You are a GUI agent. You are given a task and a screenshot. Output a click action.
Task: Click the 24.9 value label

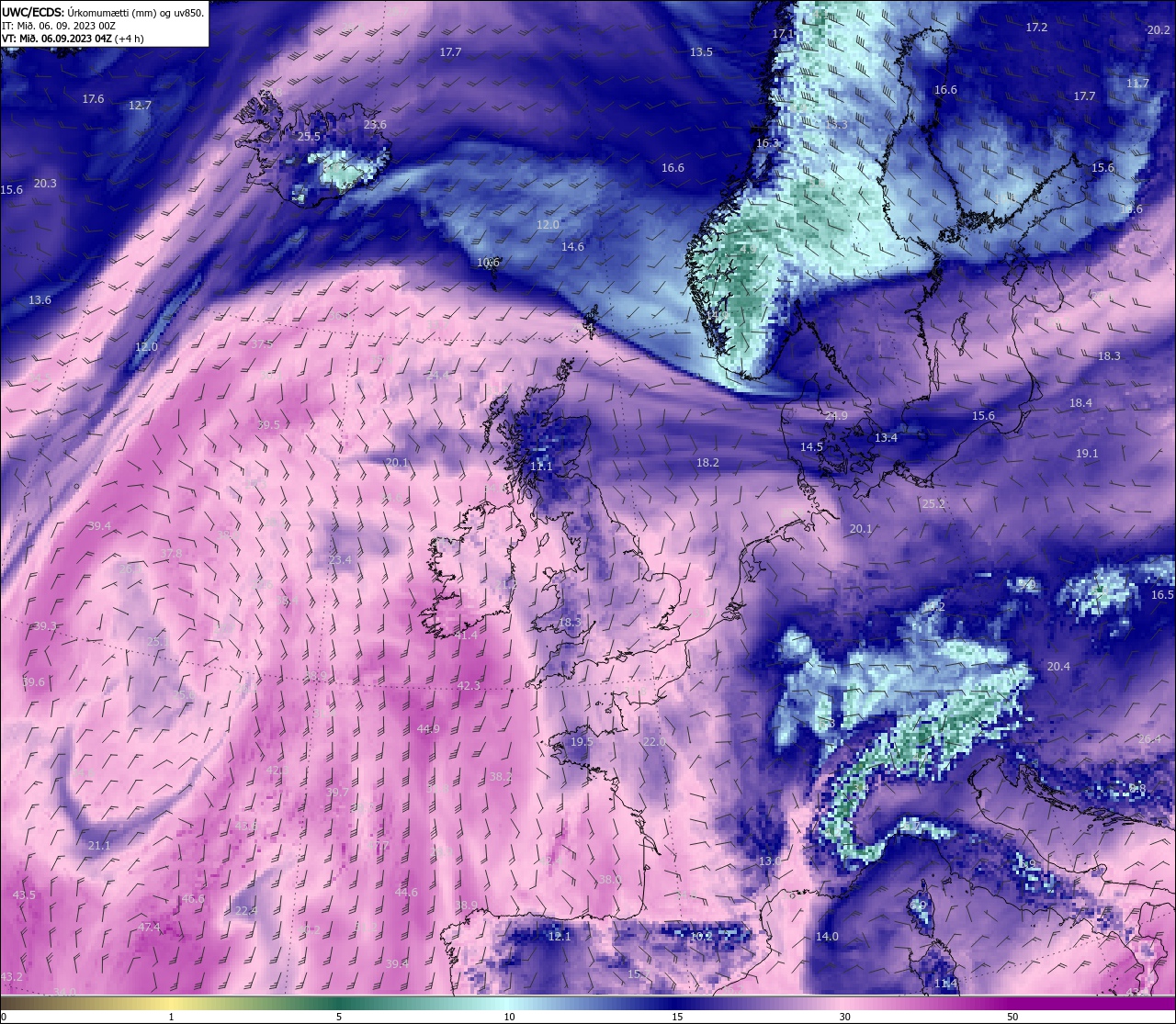[x=836, y=417]
